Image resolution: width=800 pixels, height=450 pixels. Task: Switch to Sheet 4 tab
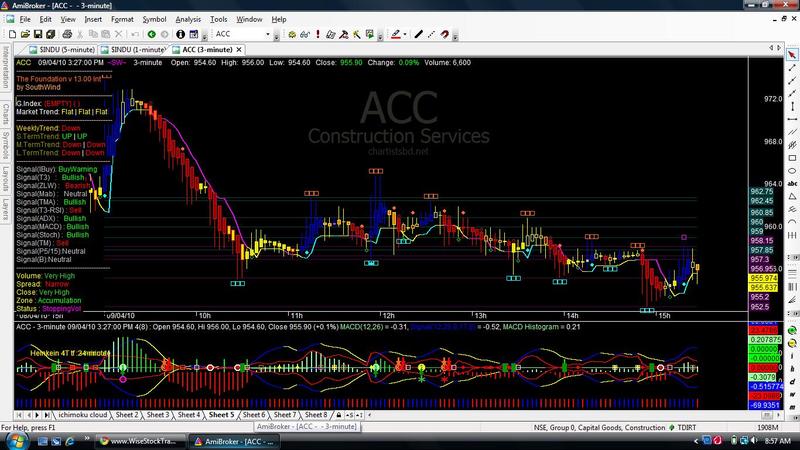click(x=189, y=415)
